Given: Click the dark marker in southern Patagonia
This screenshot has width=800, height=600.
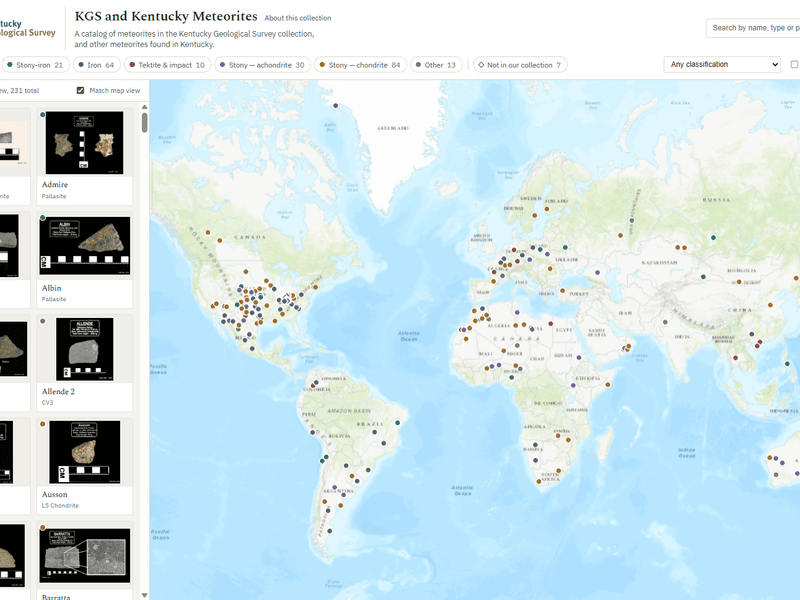Looking at the screenshot, I should 330,531.
